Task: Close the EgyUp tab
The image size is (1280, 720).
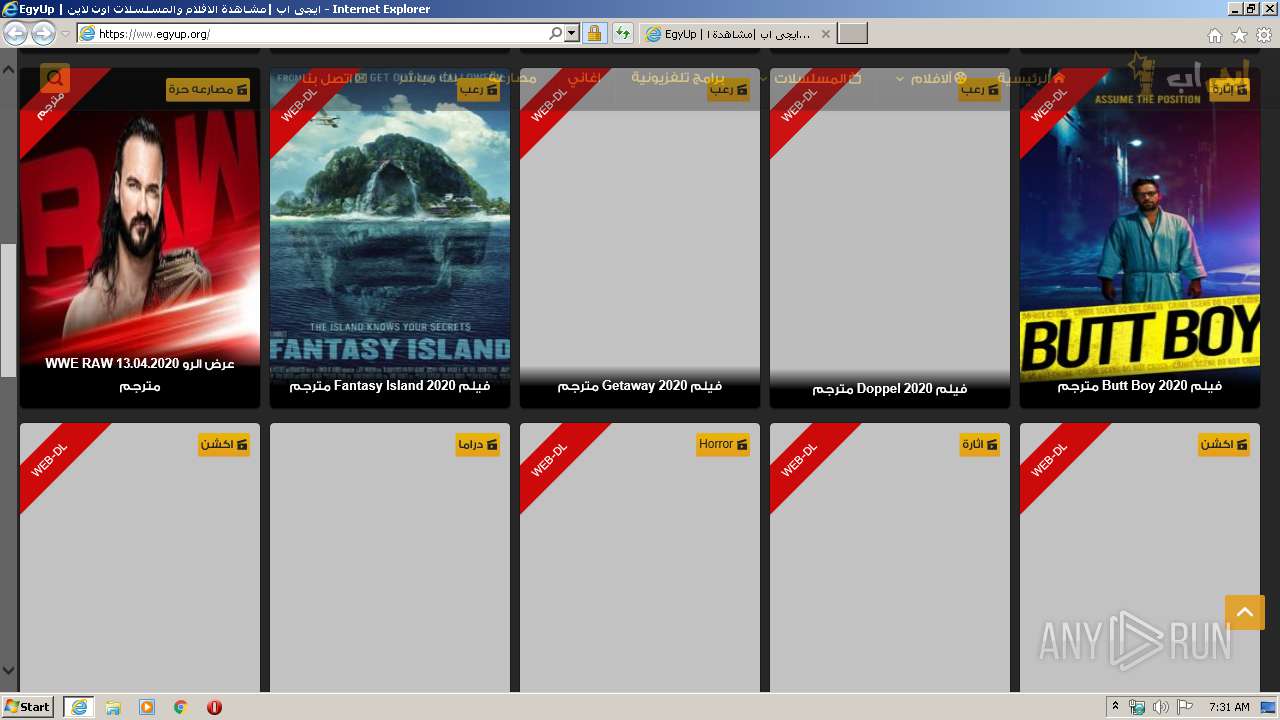Action: tap(826, 33)
